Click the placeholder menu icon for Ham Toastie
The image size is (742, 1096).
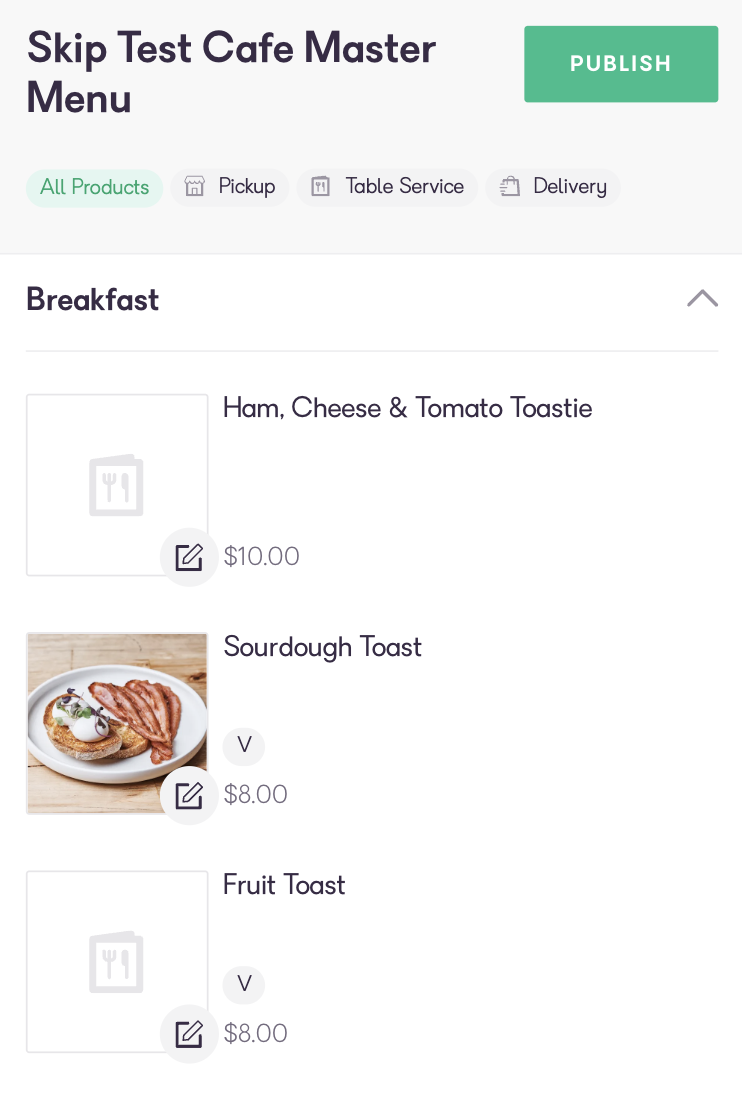click(x=116, y=485)
